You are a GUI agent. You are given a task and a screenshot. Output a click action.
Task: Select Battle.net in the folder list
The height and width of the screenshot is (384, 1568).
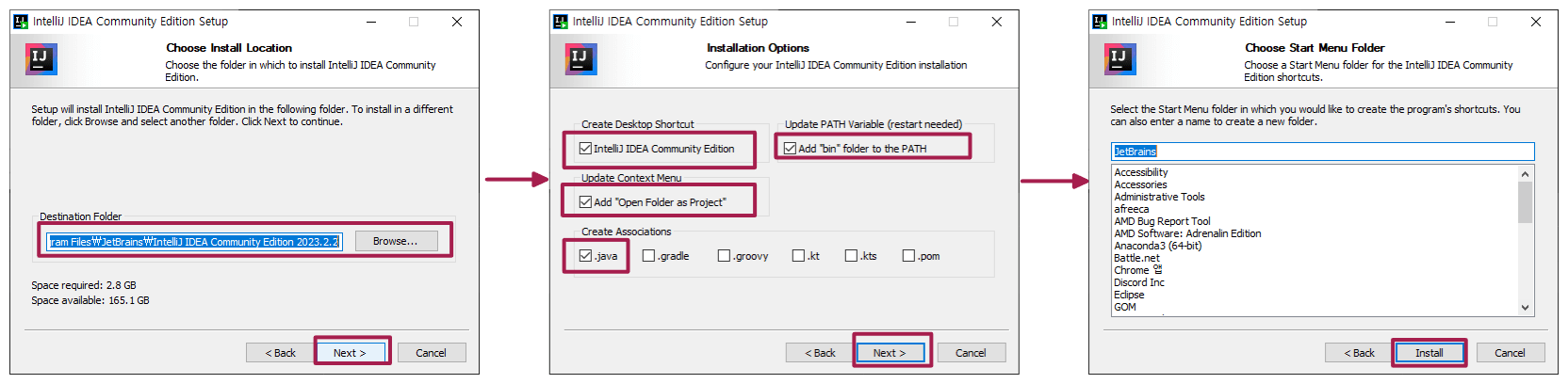(x=1136, y=258)
